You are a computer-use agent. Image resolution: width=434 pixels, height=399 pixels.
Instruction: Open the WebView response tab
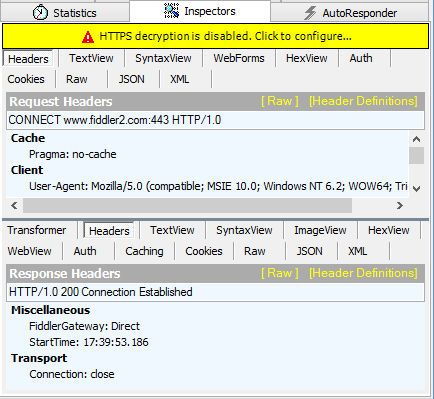(30, 251)
